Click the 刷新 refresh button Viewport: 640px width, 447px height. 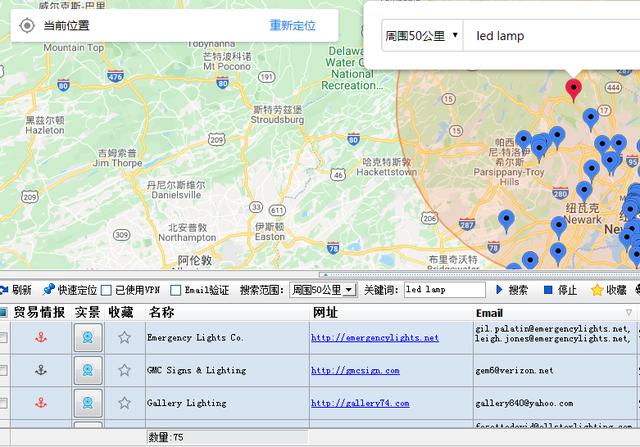[16, 290]
